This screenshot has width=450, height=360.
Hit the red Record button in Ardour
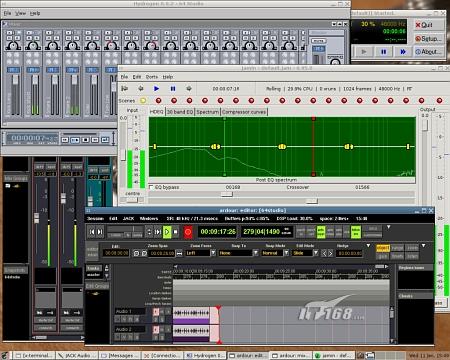pos(188,232)
